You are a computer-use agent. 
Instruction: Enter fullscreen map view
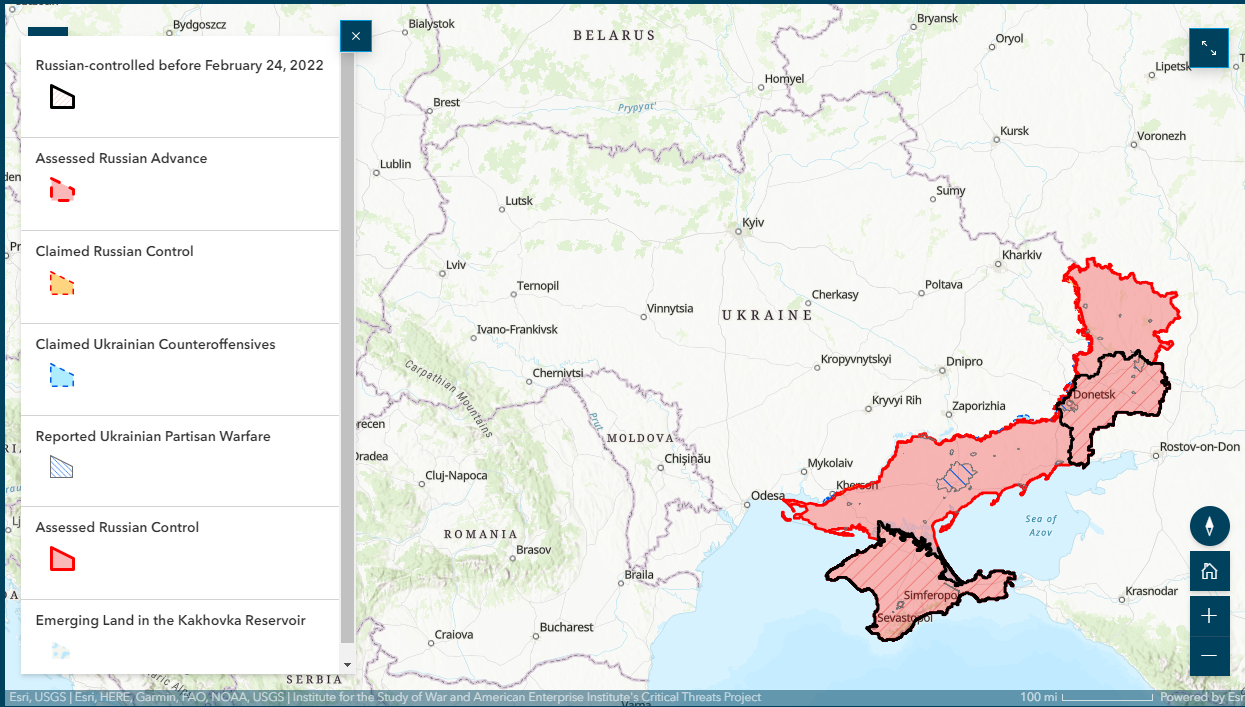click(1209, 48)
